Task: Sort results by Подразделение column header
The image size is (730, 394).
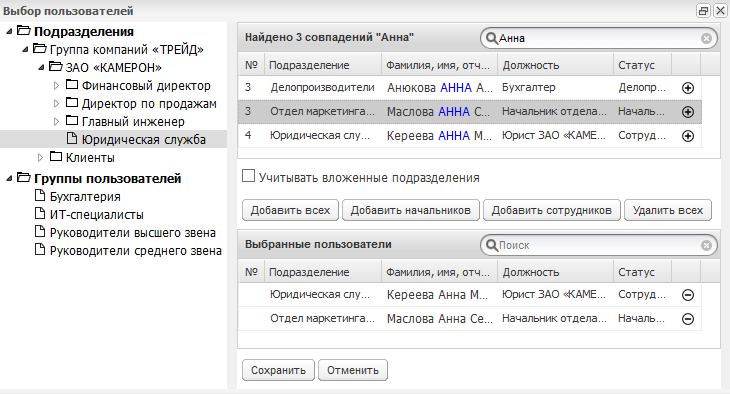Action: 323,65
